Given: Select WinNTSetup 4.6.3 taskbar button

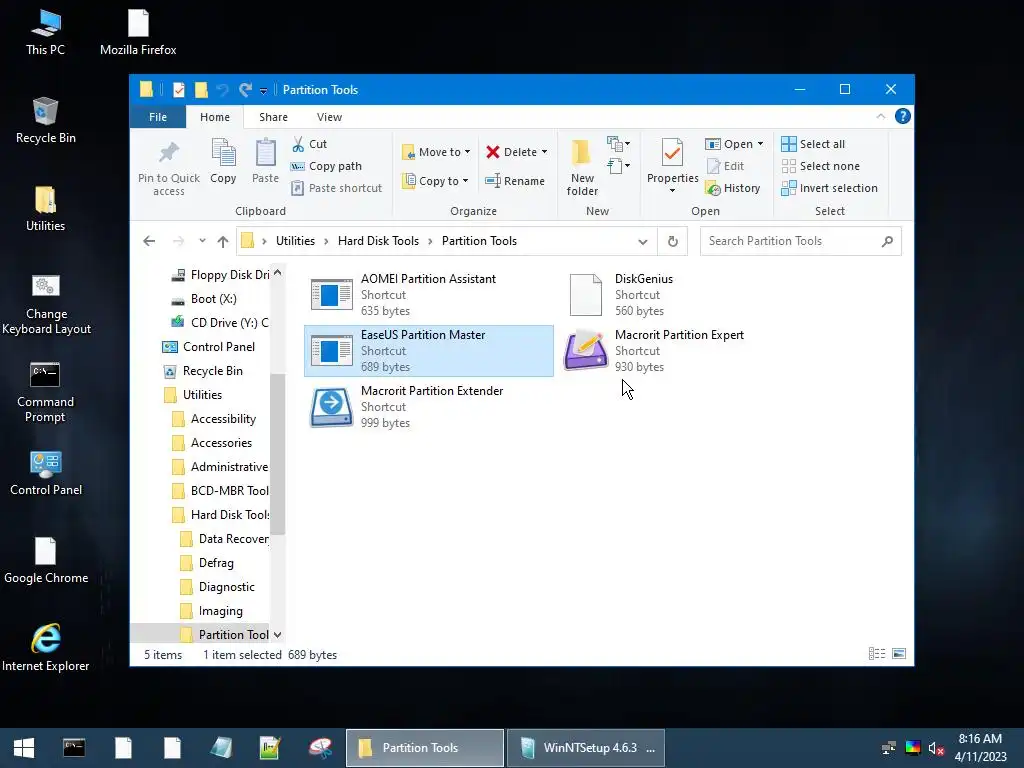Looking at the screenshot, I should [x=586, y=748].
